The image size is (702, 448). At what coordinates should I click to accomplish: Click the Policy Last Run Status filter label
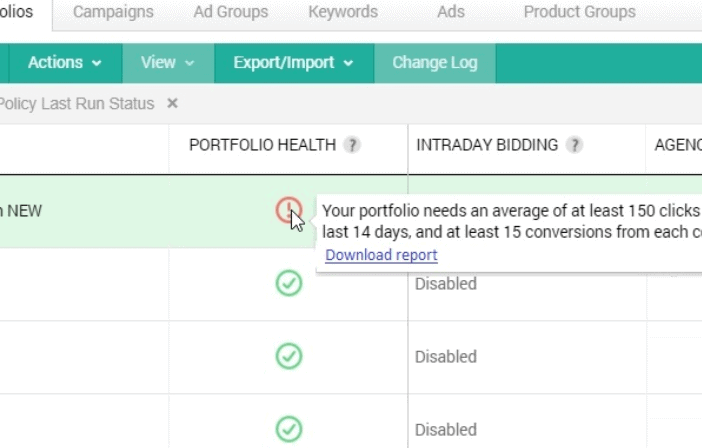pyautogui.click(x=77, y=103)
